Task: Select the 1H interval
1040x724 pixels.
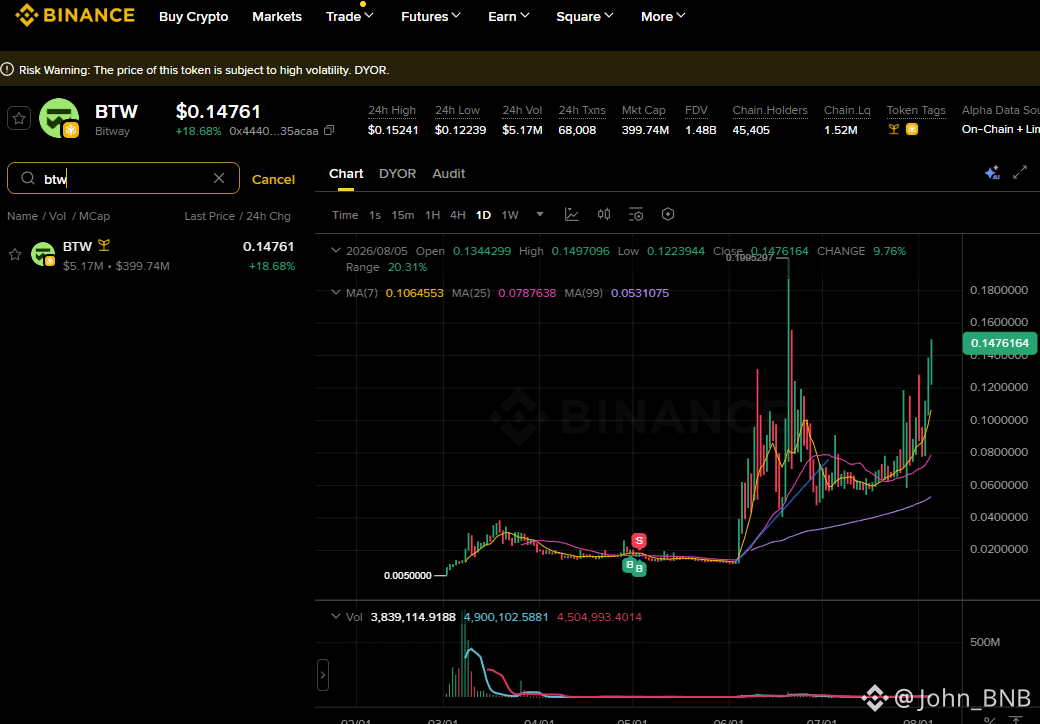Action: click(432, 215)
